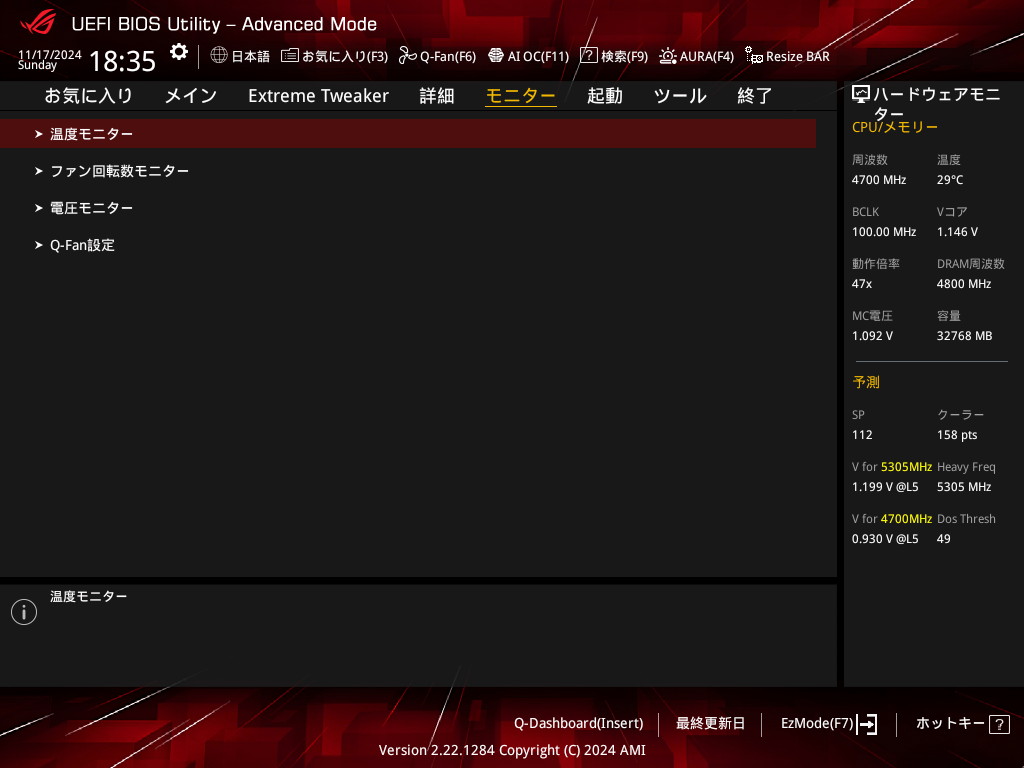Click the SP value 112
The image size is (1024, 768).
point(862,435)
